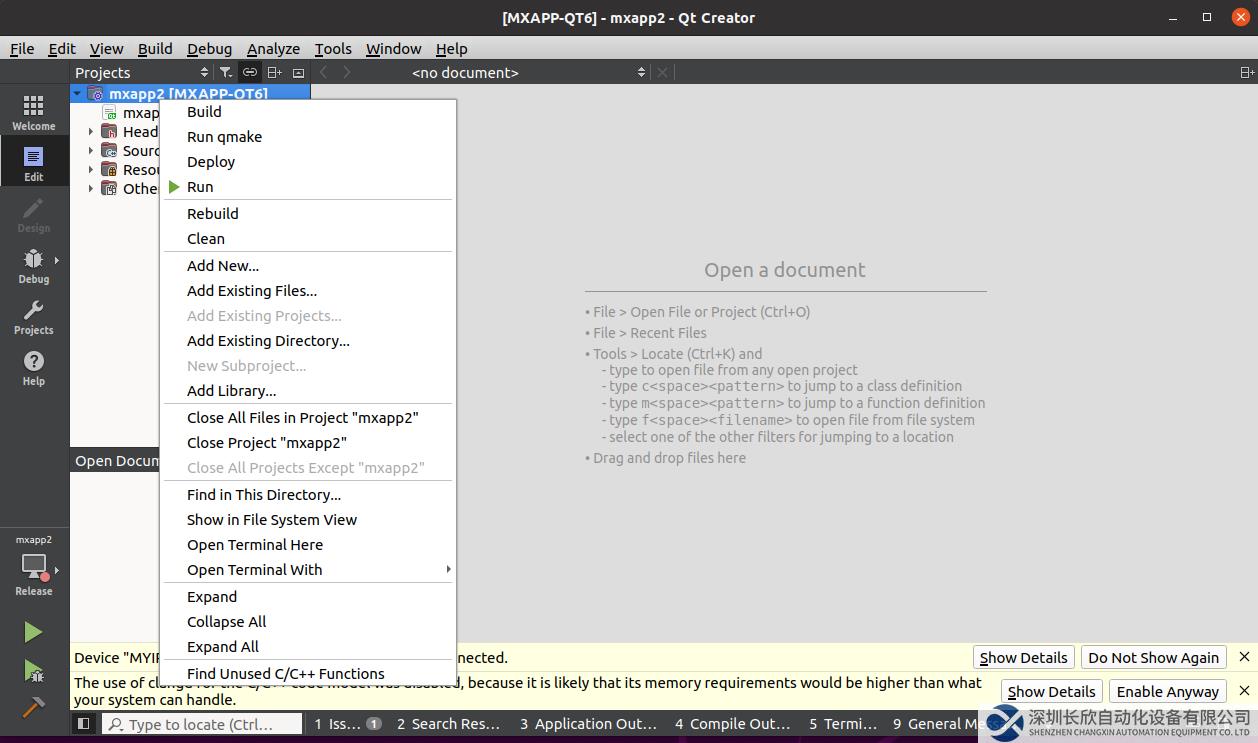Click the Go Back arrow
1258x743 pixels.
coord(323,72)
